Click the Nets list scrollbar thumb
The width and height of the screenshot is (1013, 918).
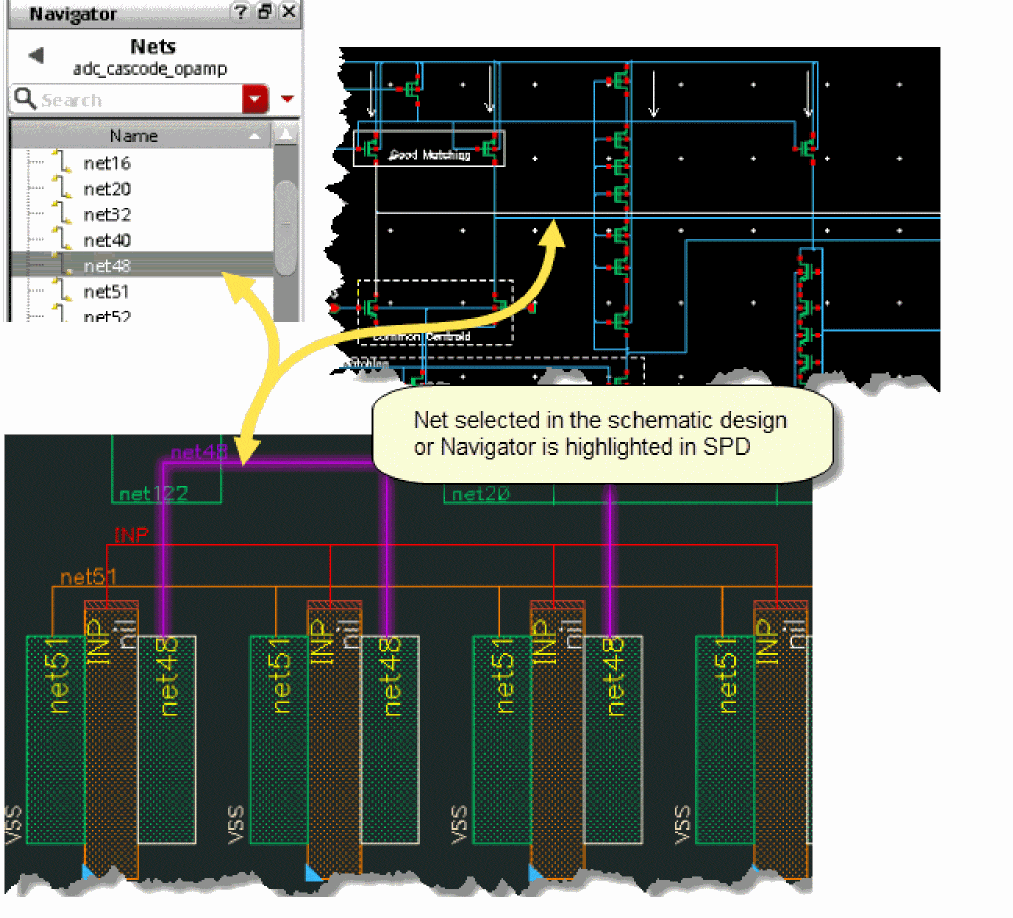point(286,226)
